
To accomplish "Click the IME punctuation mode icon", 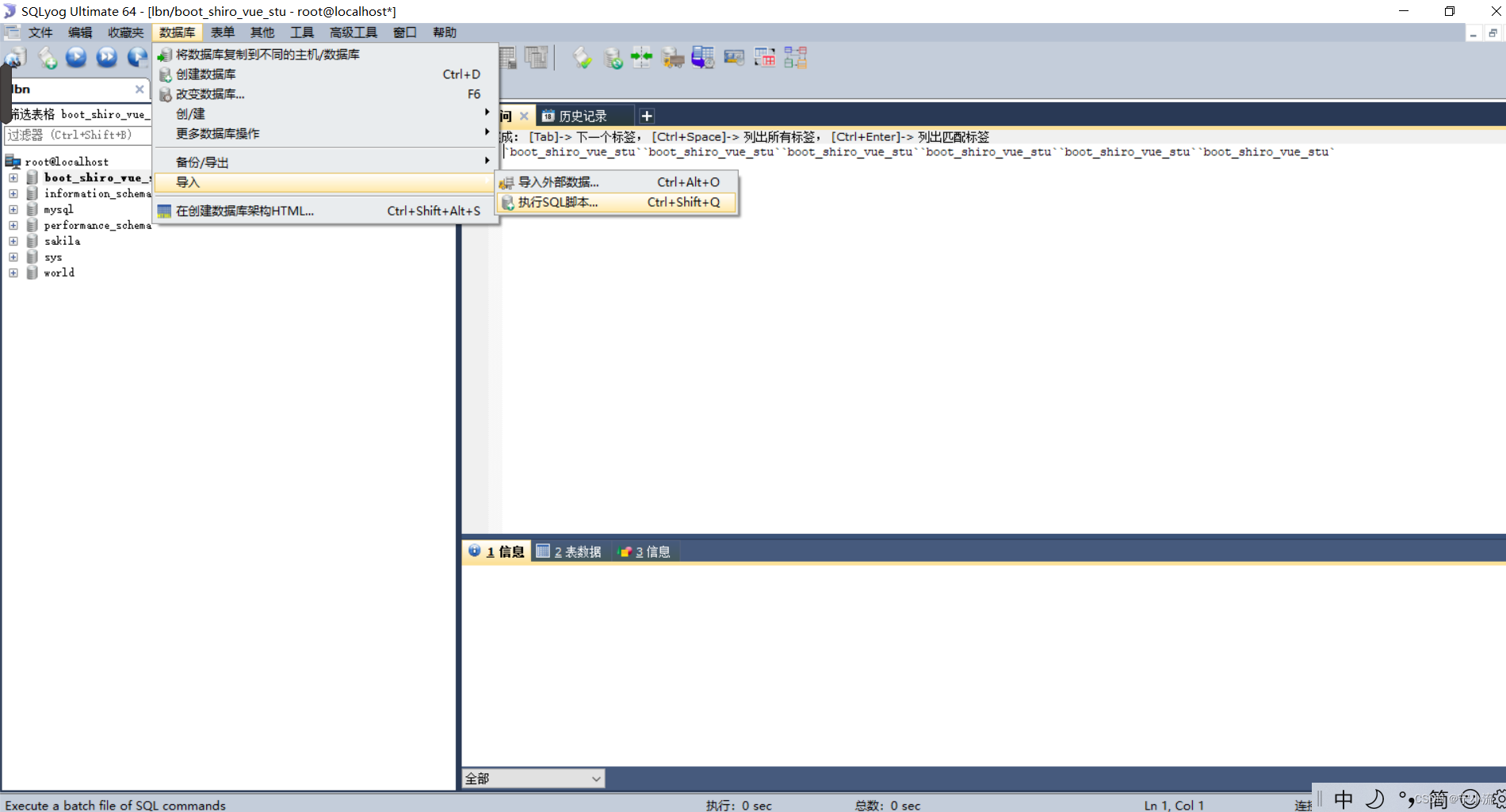I will tap(1406, 799).
